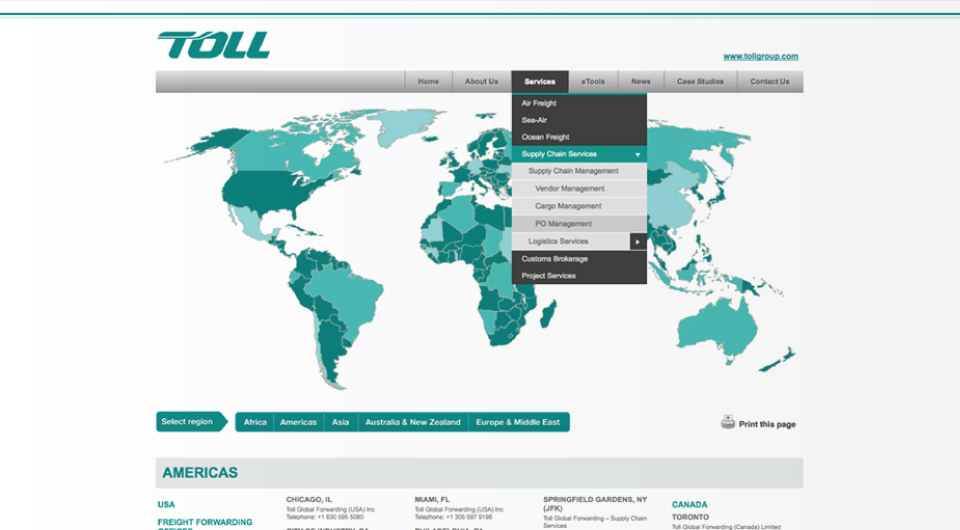Viewport: 960px width, 530px height.
Task: Go to the News section
Action: click(x=640, y=81)
